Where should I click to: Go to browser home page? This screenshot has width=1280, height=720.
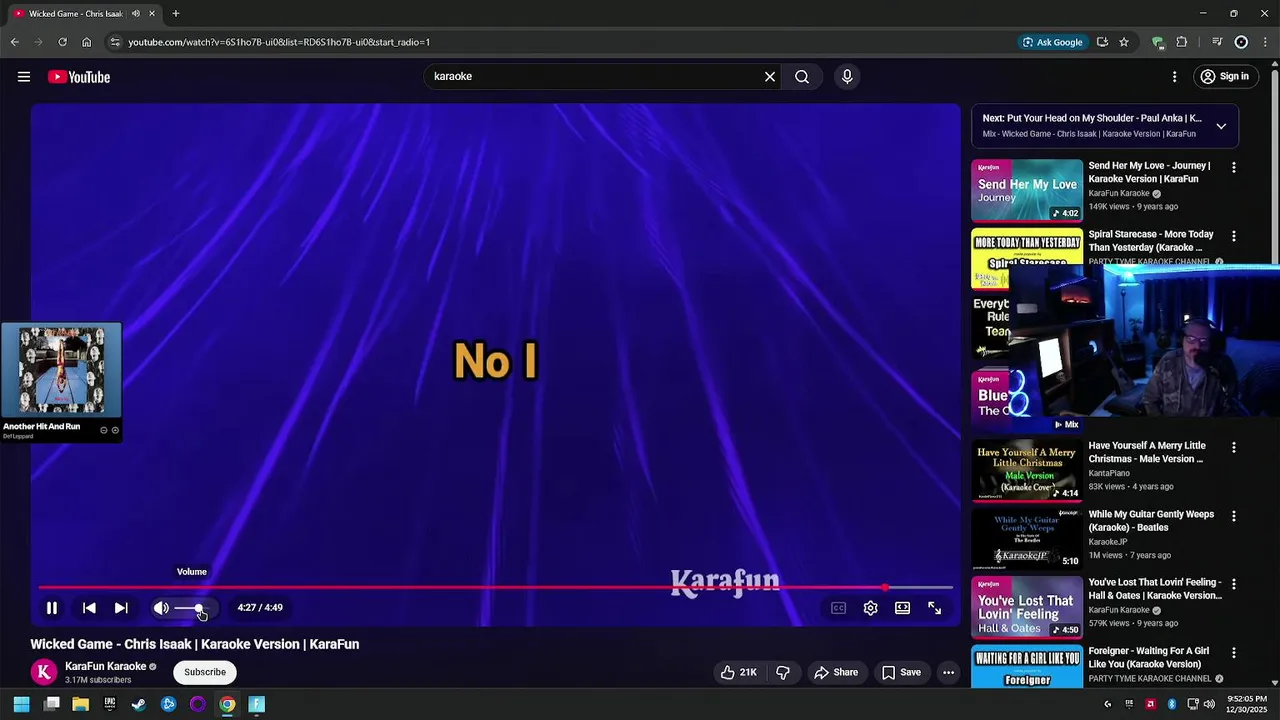86,42
